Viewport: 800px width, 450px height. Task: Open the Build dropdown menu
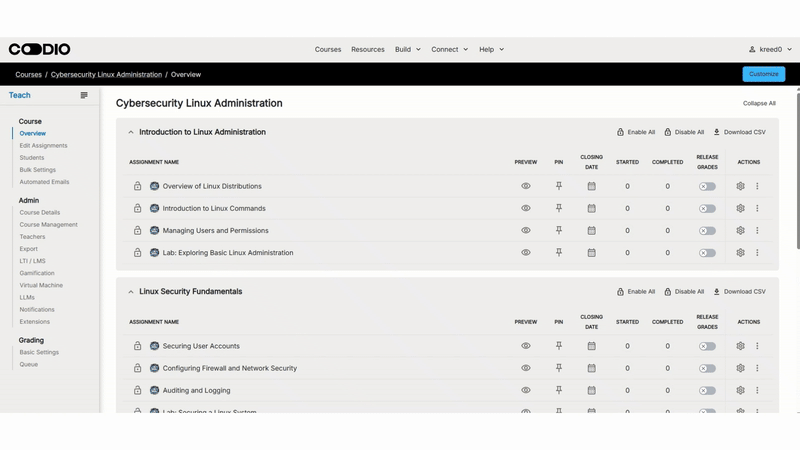[x=407, y=49]
